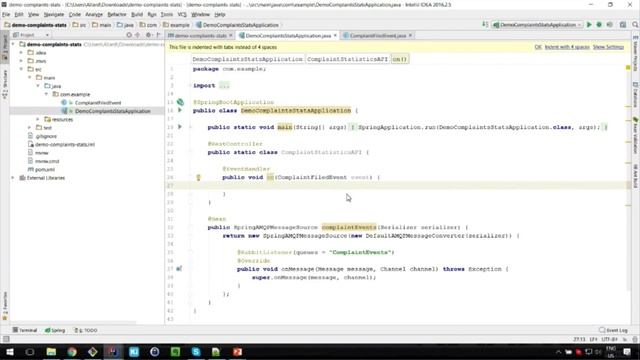Expand the test folder
Viewport: 640px width, 360px height.
coord(30,127)
